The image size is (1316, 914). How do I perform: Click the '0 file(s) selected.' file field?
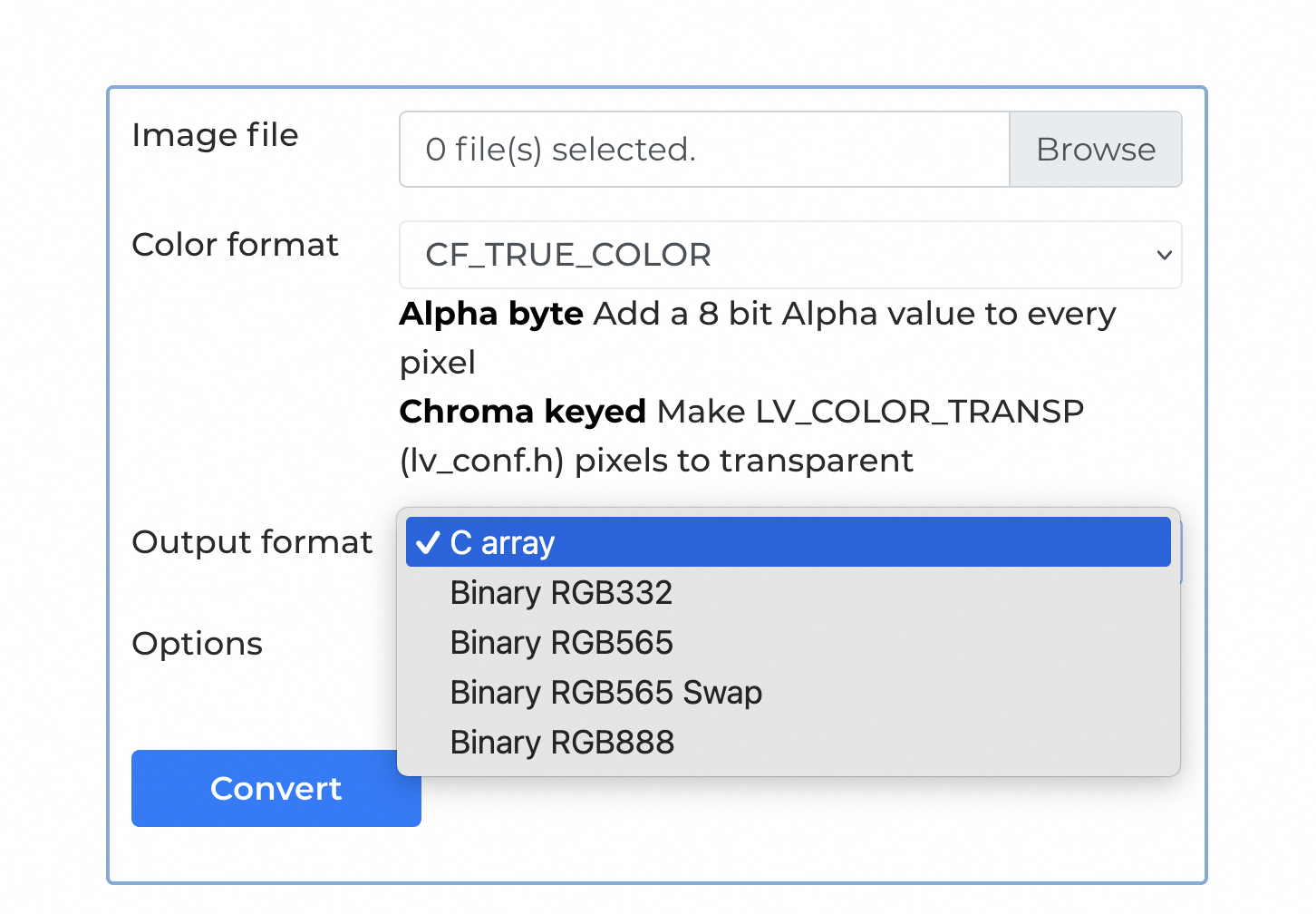tap(703, 150)
